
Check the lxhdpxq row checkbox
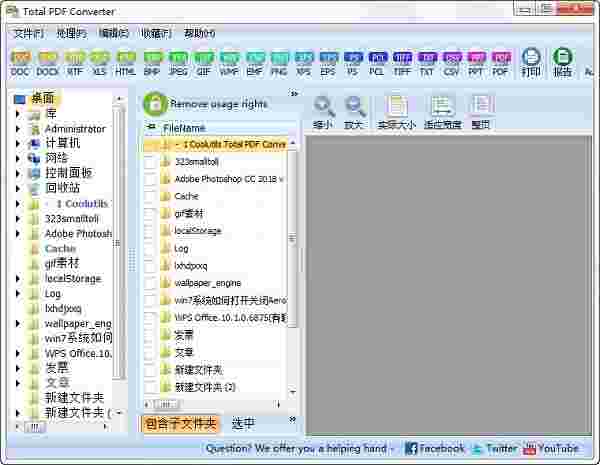pyautogui.click(x=150, y=266)
